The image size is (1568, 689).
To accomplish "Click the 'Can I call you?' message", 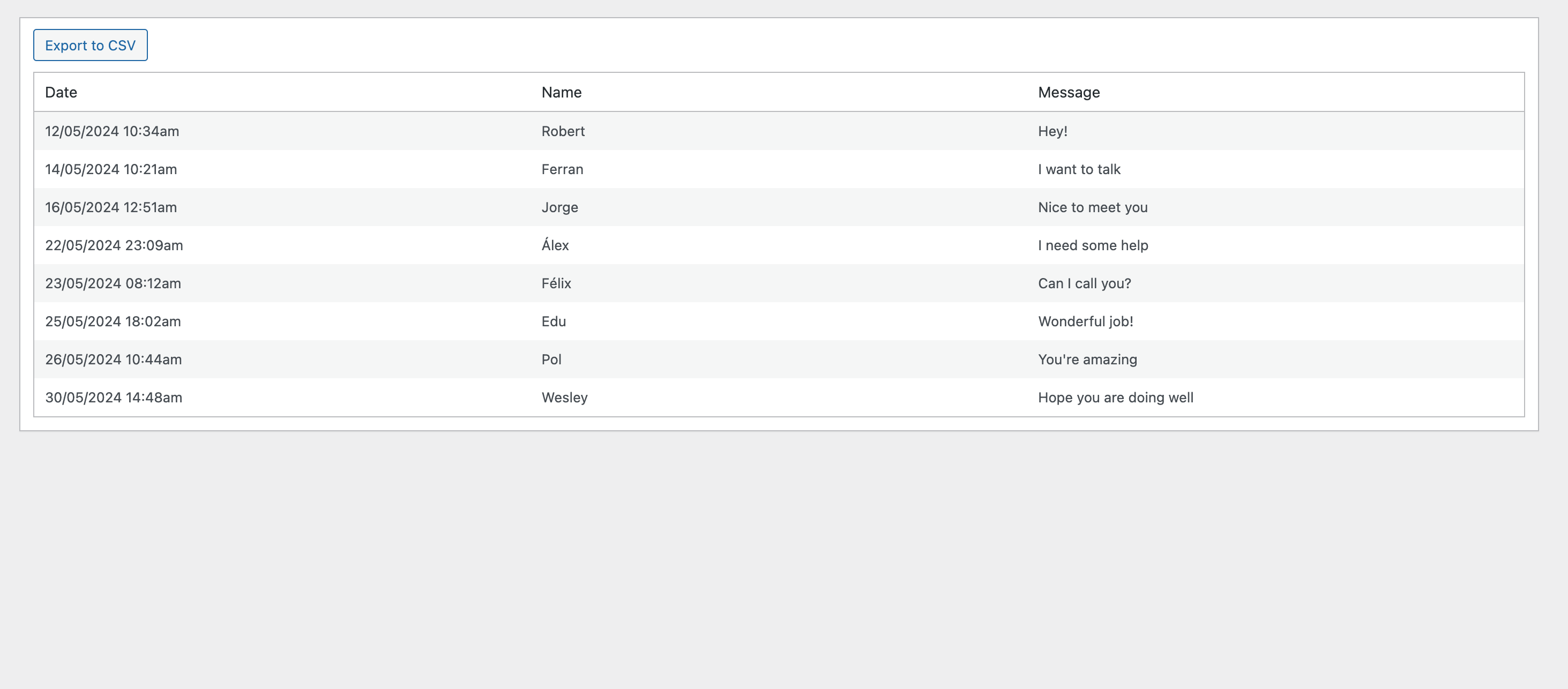I will pyautogui.click(x=1084, y=283).
